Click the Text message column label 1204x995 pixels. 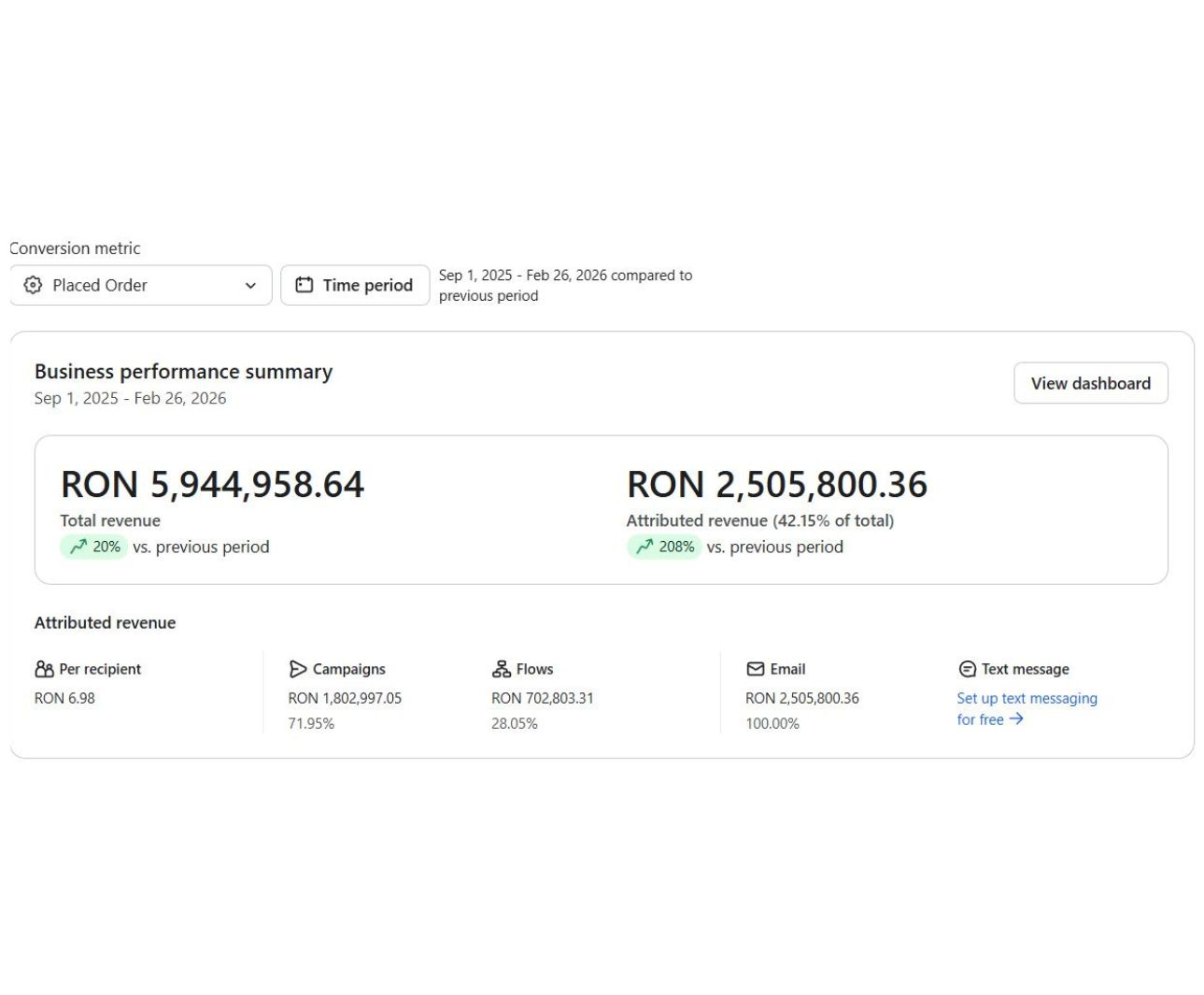(x=1026, y=669)
